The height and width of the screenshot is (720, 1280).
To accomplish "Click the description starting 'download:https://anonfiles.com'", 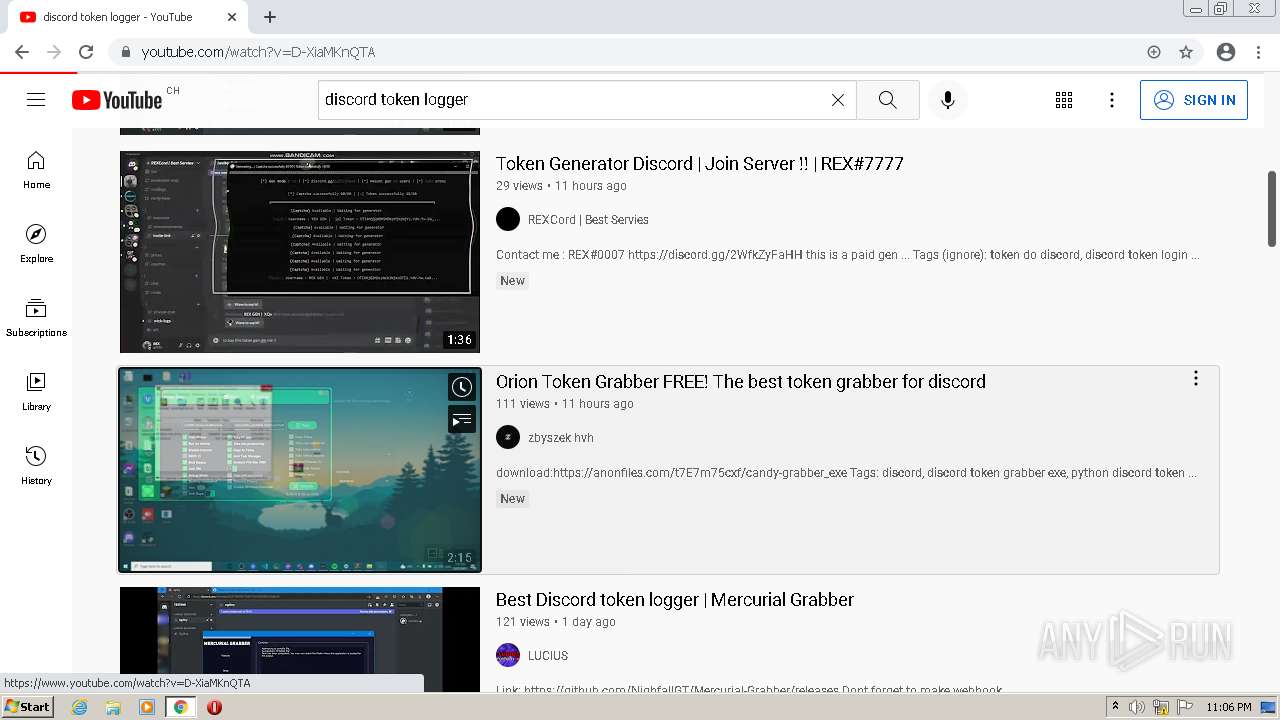I will pos(846,473).
